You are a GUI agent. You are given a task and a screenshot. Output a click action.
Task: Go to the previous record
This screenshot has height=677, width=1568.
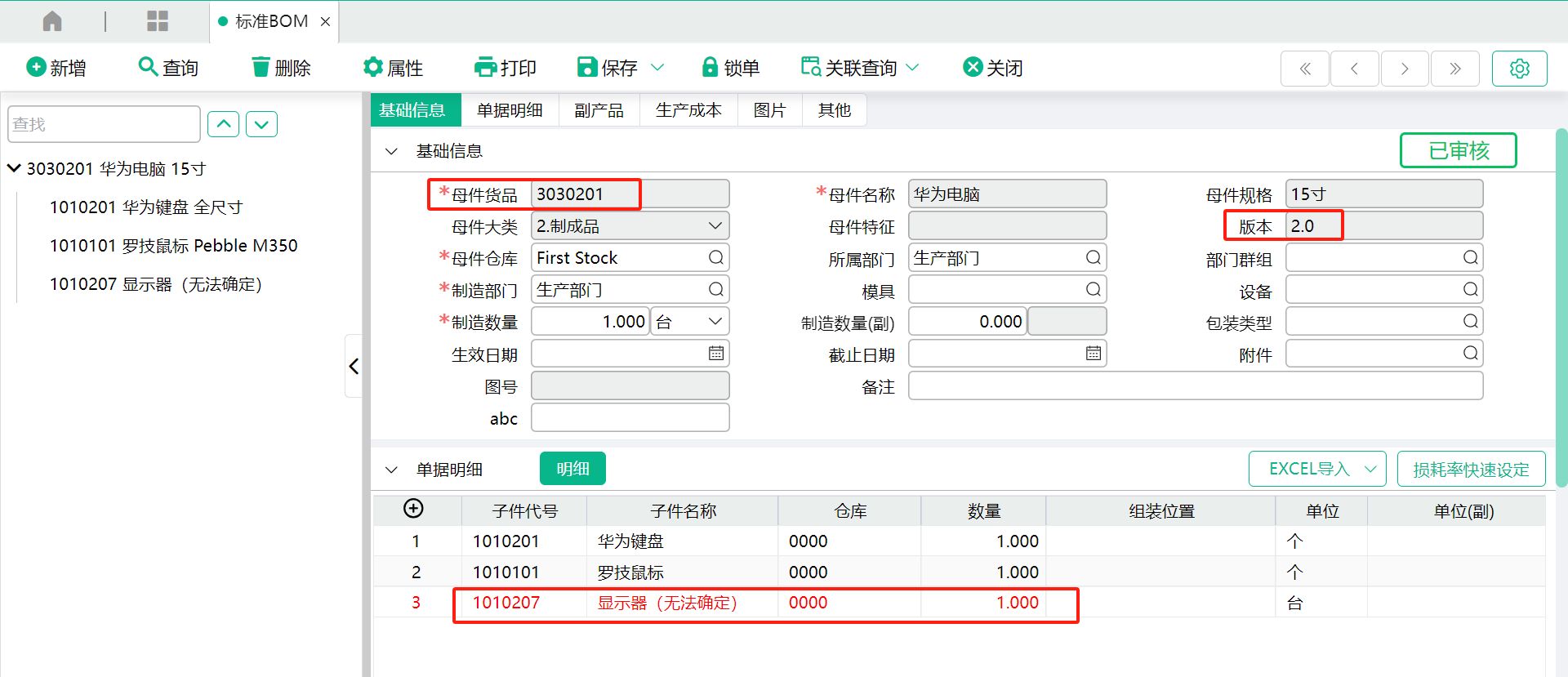click(1355, 69)
